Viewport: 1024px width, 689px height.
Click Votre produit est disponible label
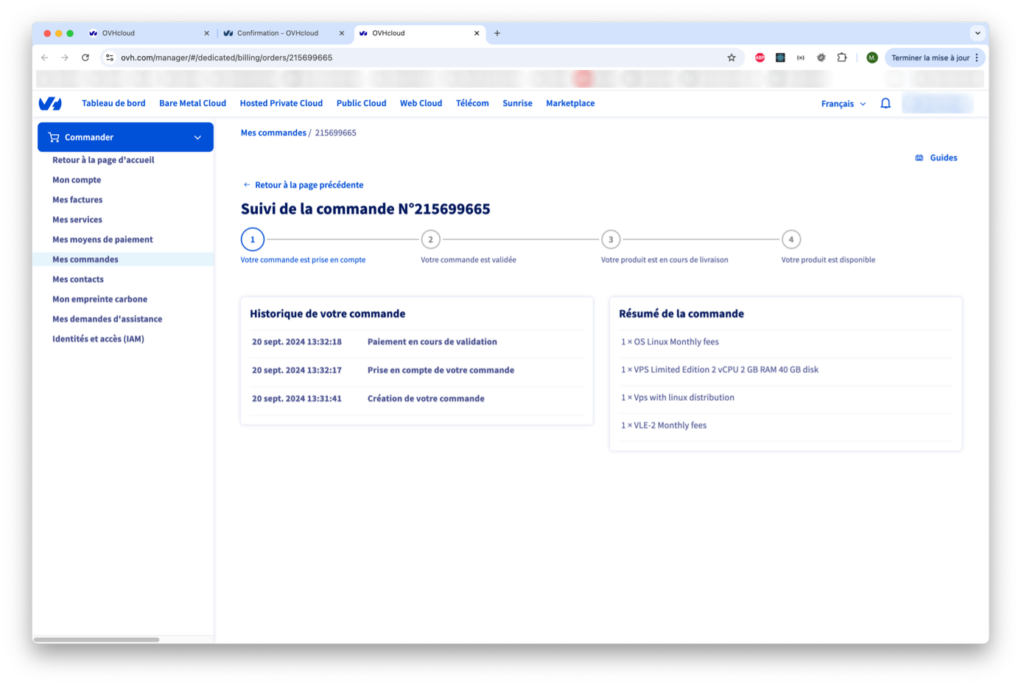click(x=828, y=260)
